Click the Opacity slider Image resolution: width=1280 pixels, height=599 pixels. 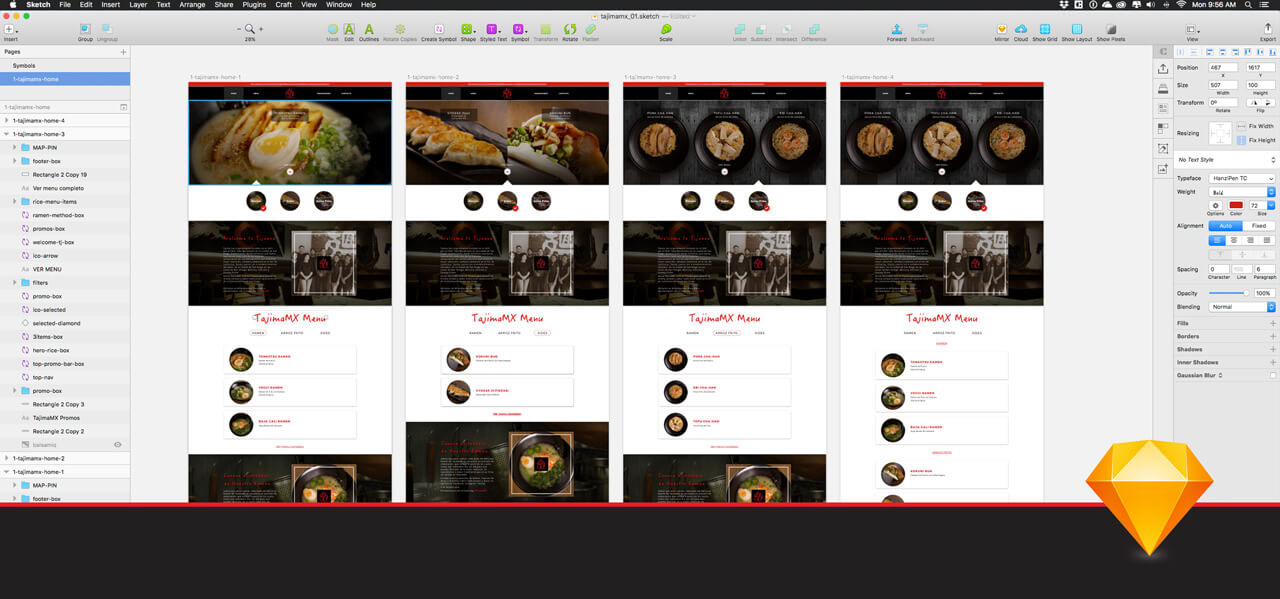tap(1229, 293)
